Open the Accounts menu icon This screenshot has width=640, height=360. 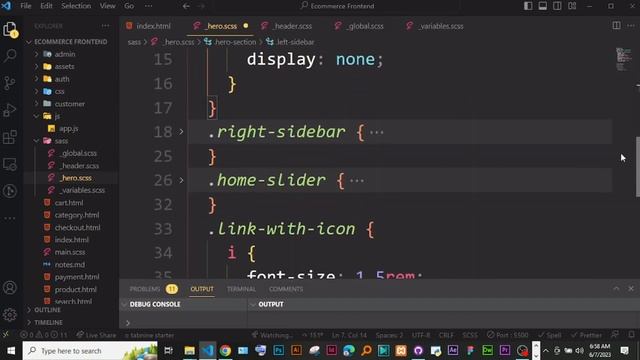click(10, 288)
